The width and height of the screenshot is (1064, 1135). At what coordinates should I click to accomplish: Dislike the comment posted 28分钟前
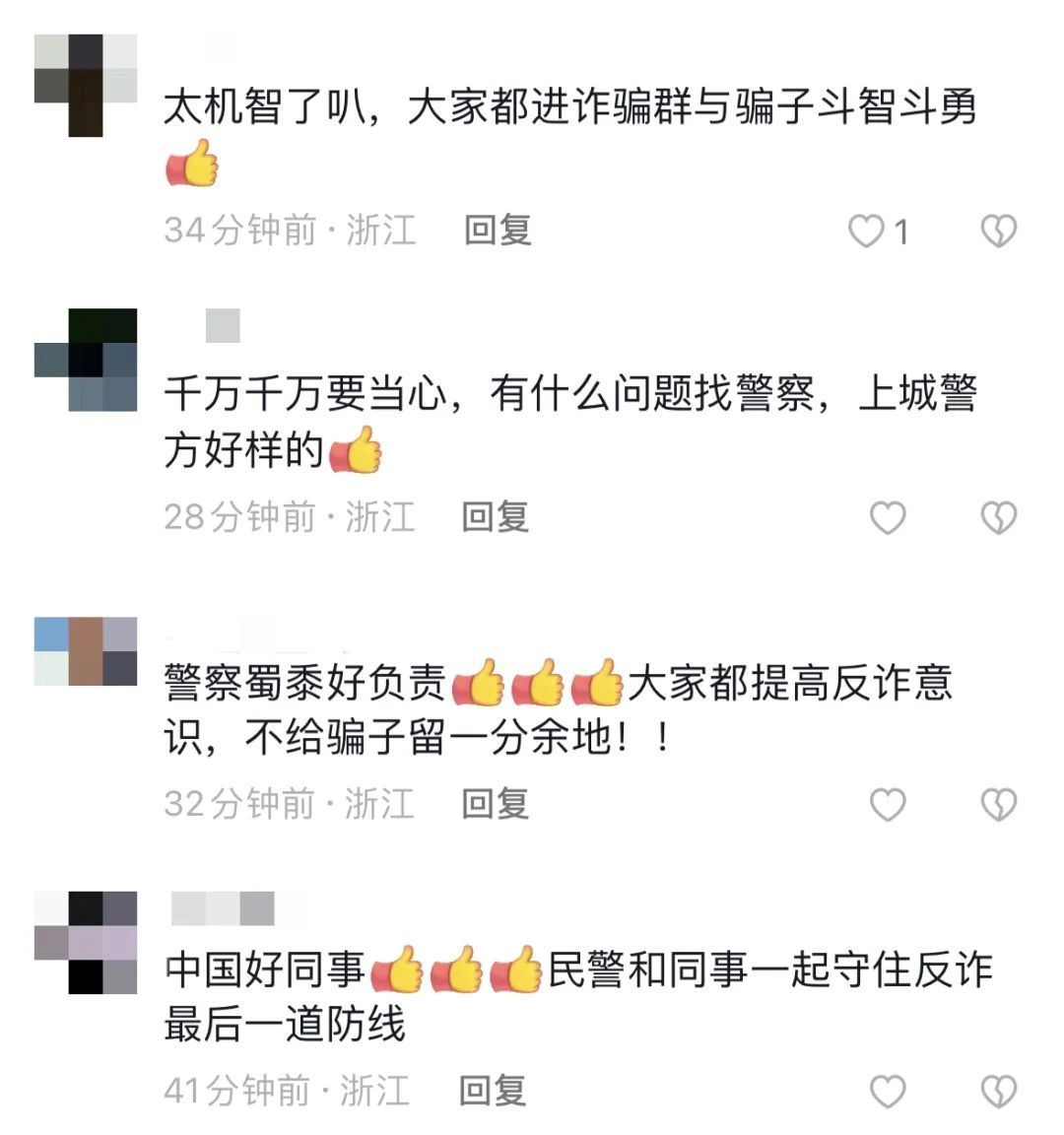(999, 518)
